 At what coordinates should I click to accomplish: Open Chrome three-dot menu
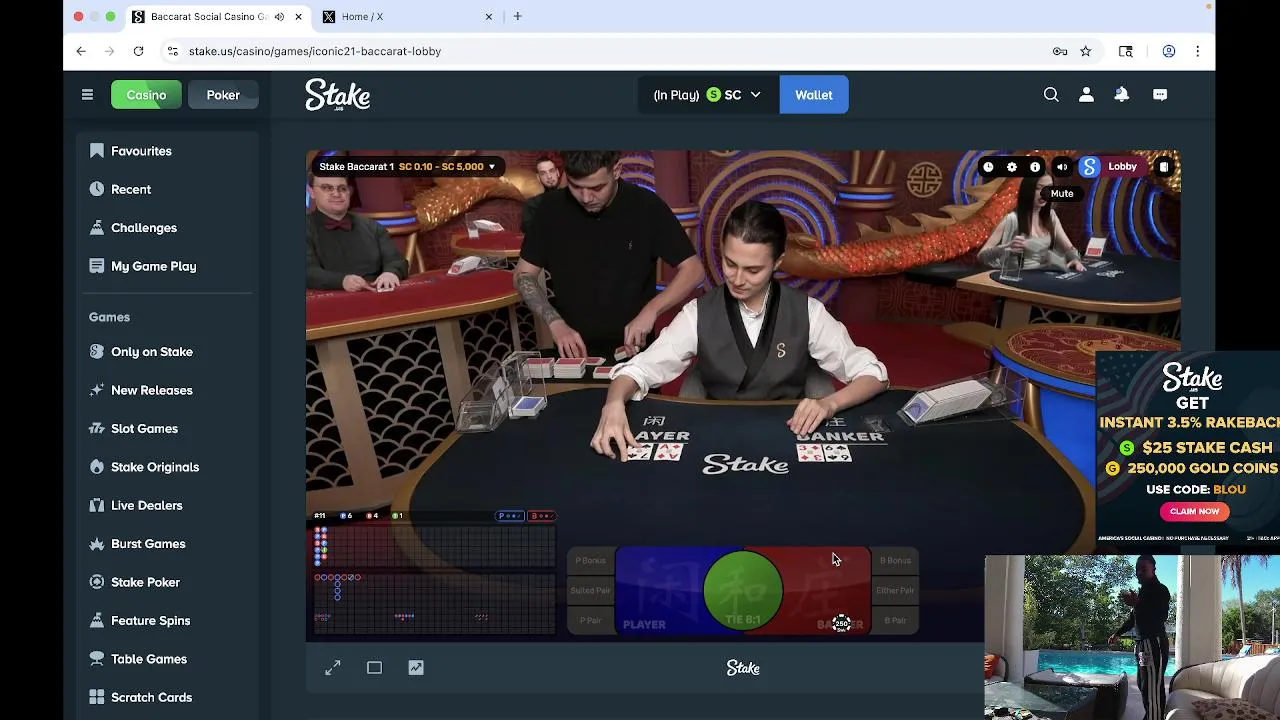[1197, 51]
